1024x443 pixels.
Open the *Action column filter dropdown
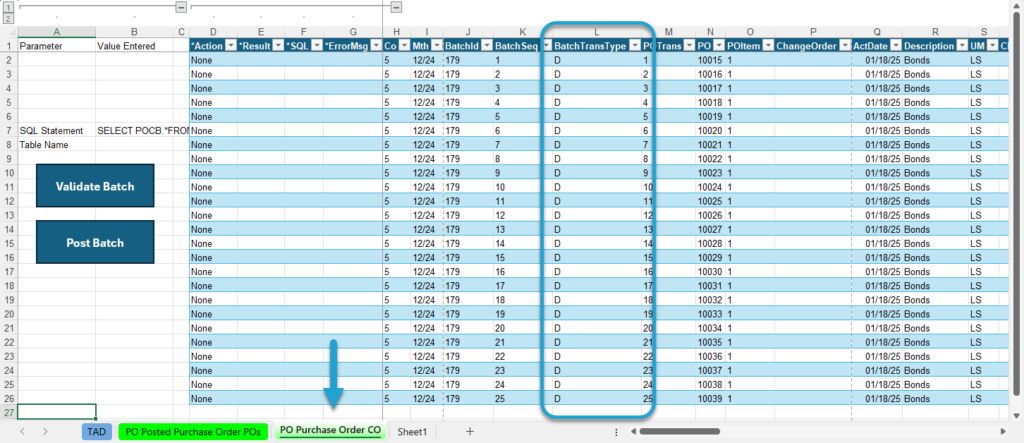230,46
